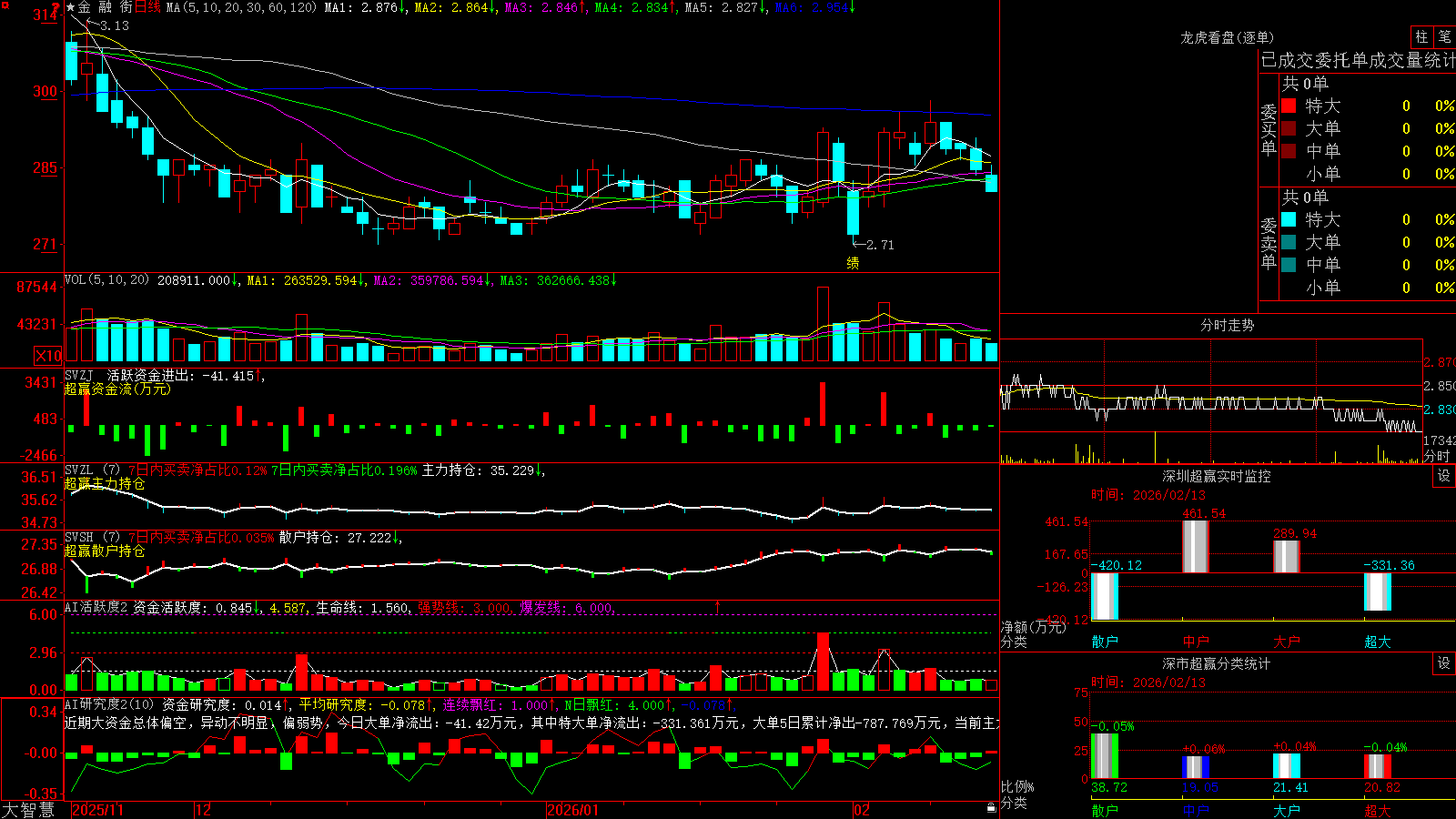Click the dark red 大单 buy-order swatch
Viewport: 1456px width, 819px height.
pos(1289,128)
